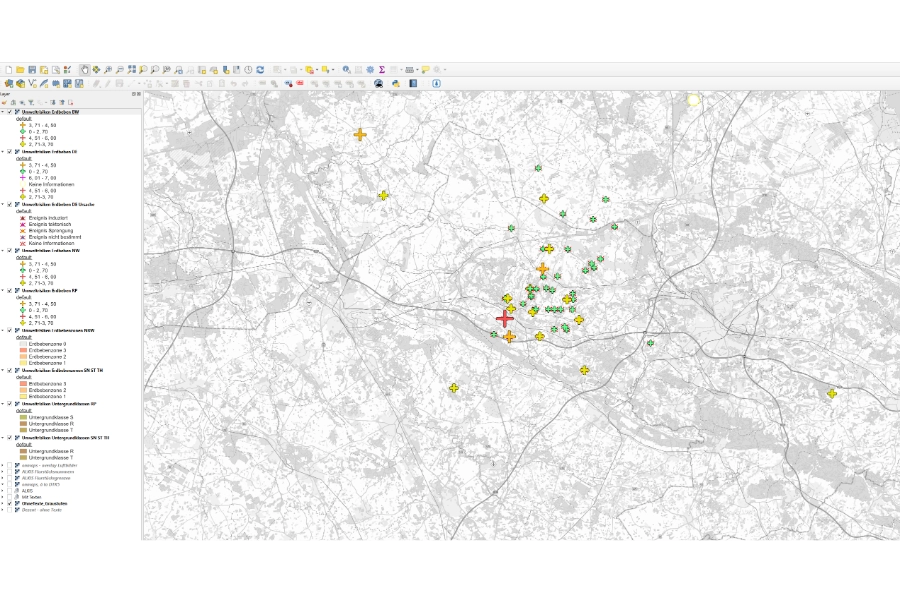Save the project with the floppy disk icon
This screenshot has height=600, width=900.
coord(32,69)
